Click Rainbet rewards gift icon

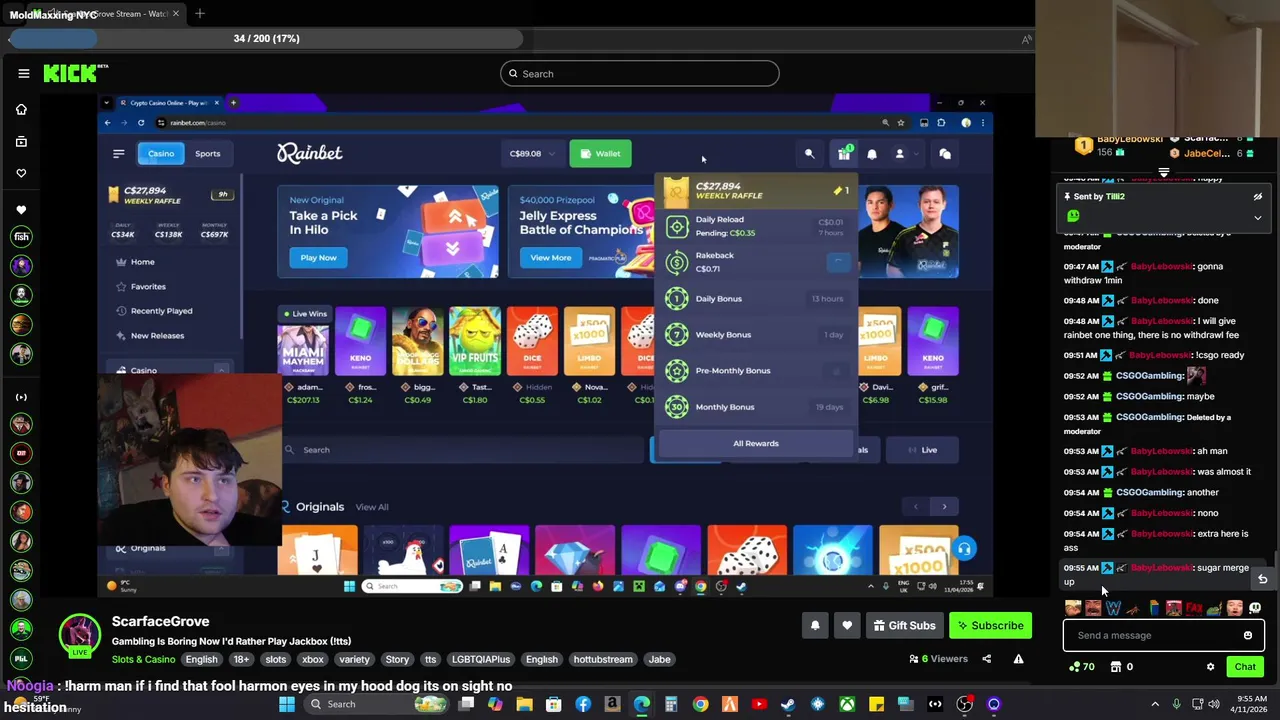pos(844,154)
